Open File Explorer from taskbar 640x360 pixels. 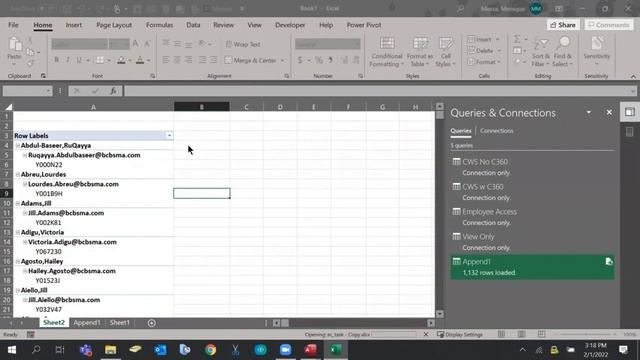click(x=111, y=350)
